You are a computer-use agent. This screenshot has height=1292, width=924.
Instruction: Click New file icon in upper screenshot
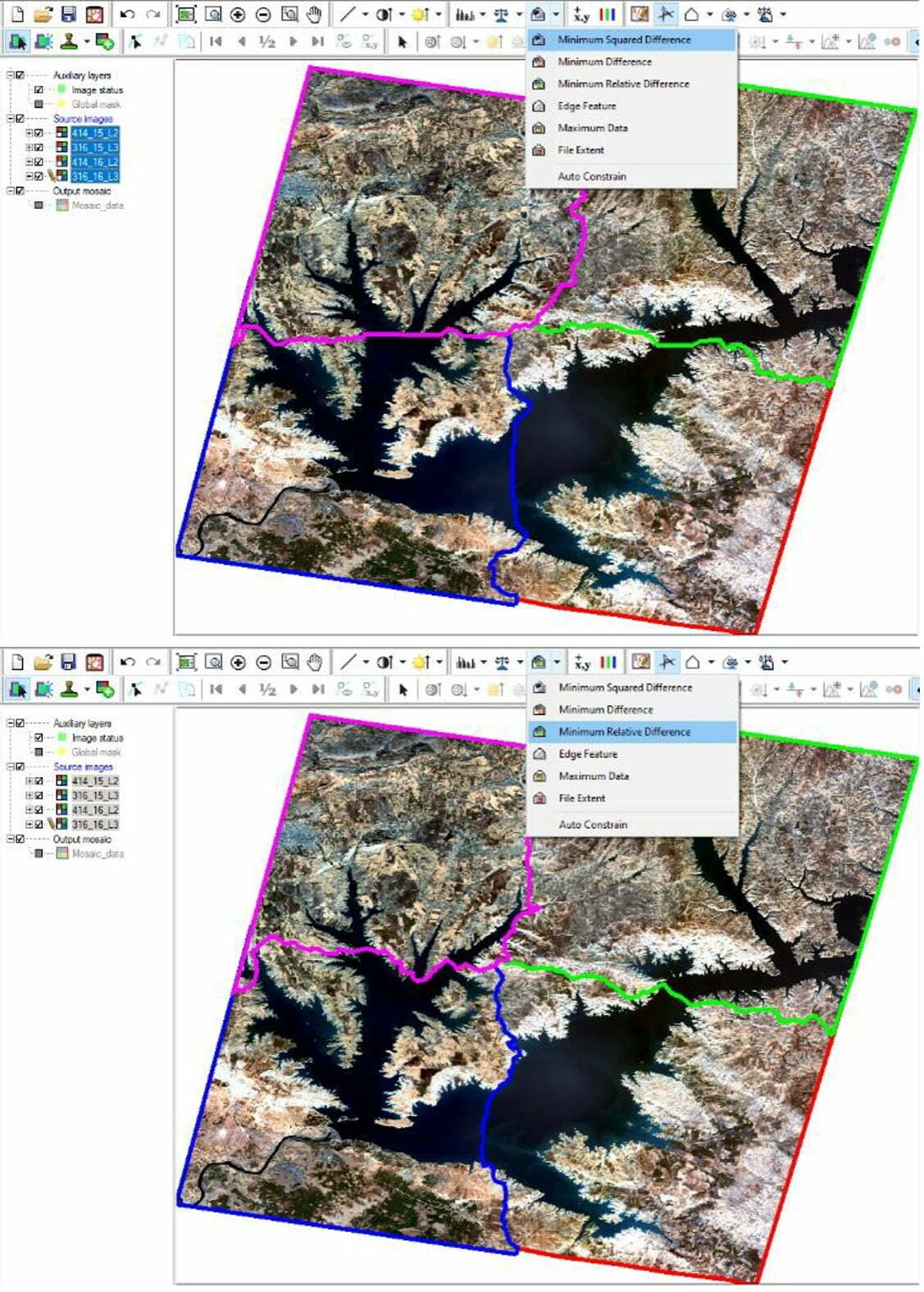tap(17, 14)
